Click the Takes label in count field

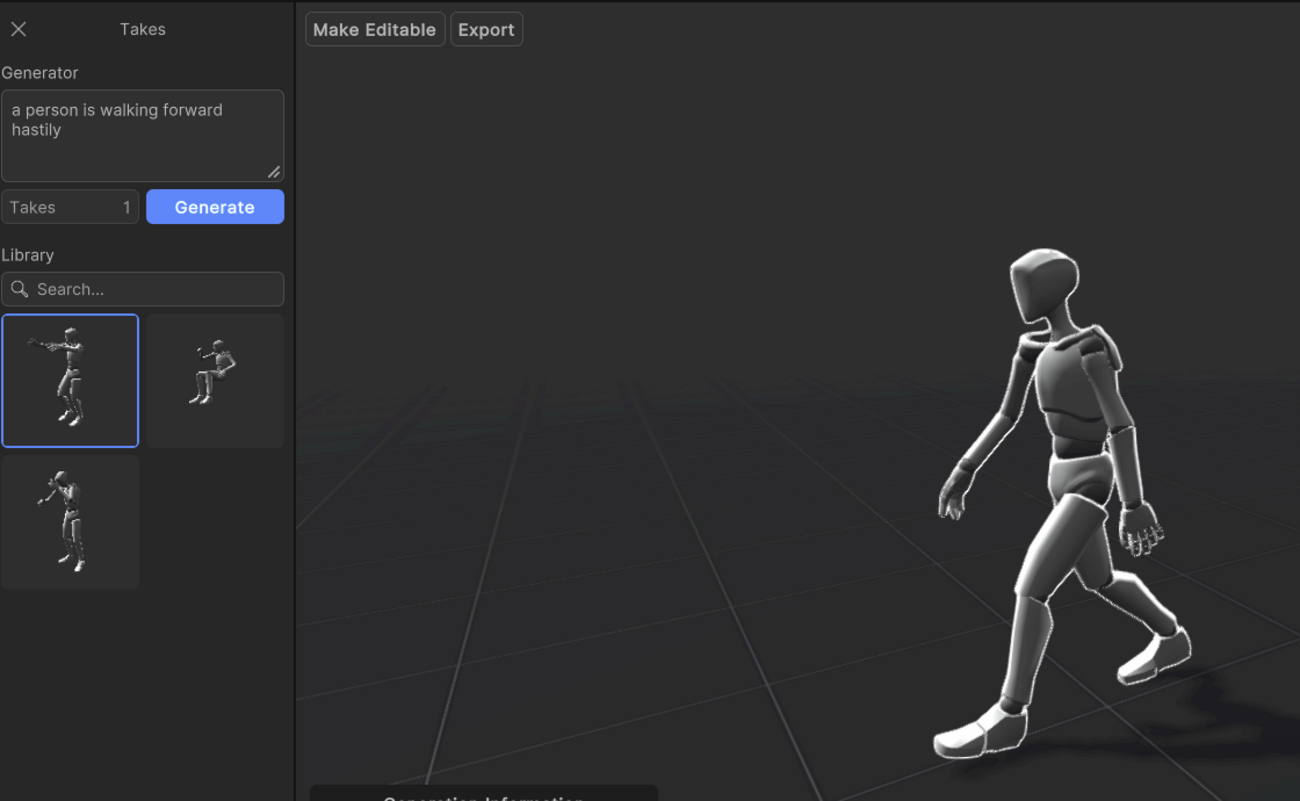(x=33, y=208)
